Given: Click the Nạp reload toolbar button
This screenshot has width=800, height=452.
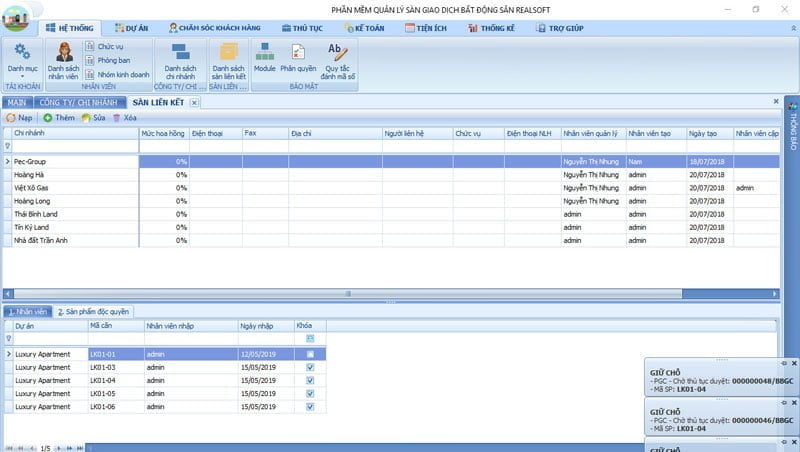Looking at the screenshot, I should pyautogui.click(x=19, y=117).
